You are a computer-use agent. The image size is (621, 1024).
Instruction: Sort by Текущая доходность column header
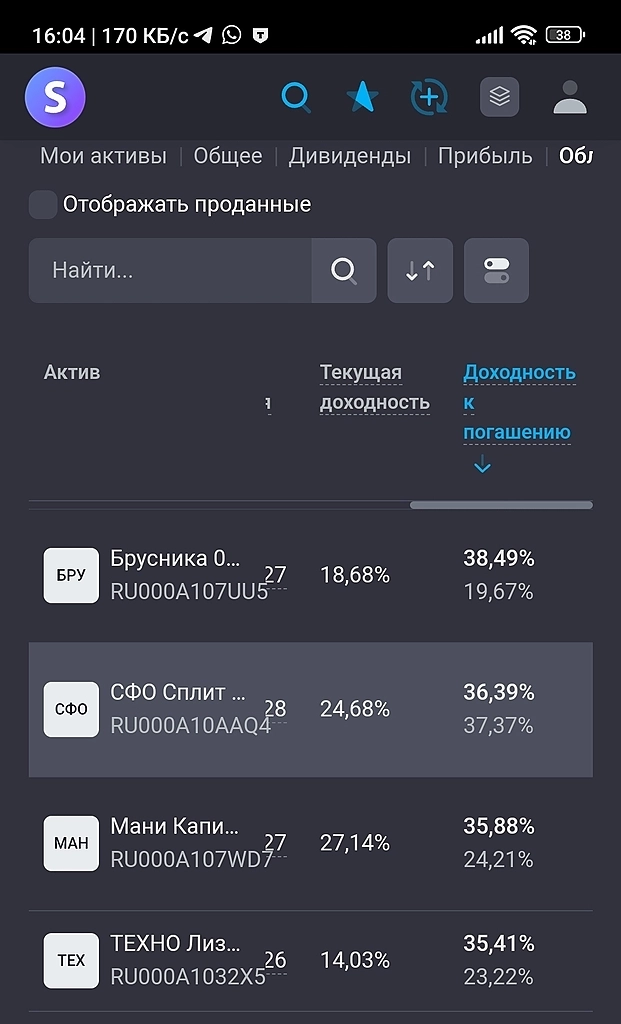pyautogui.click(x=374, y=387)
